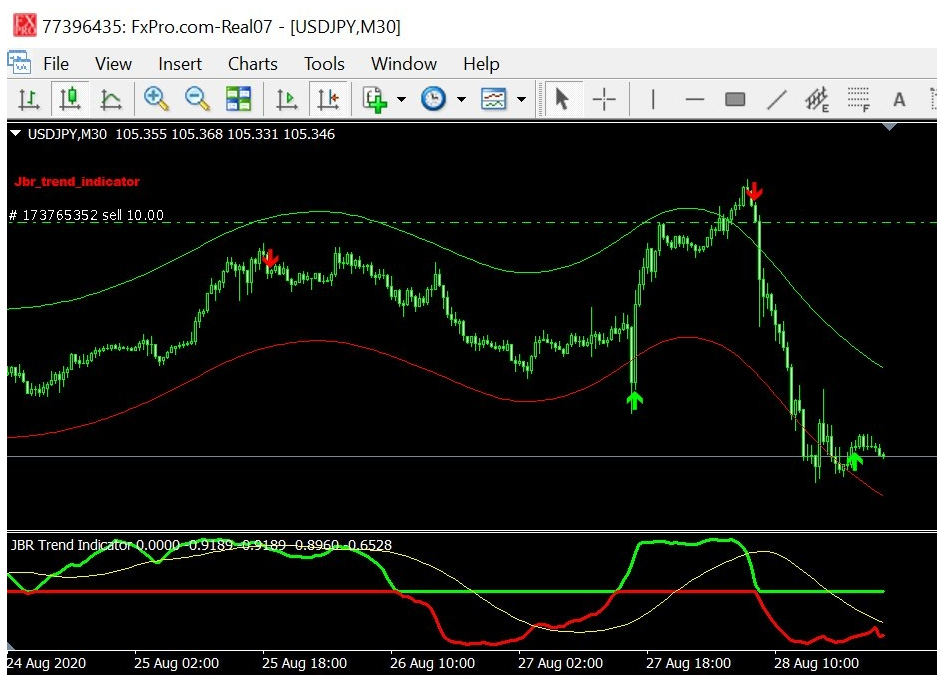Toggle chart shift from right border

tap(328, 99)
